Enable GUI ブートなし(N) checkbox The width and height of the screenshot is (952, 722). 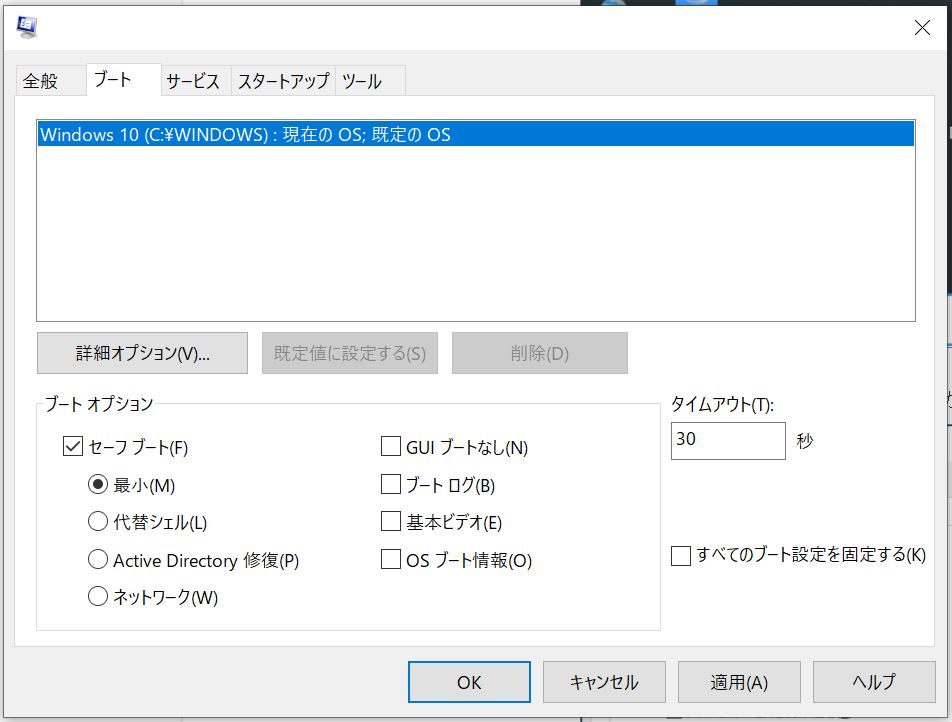pyautogui.click(x=390, y=446)
